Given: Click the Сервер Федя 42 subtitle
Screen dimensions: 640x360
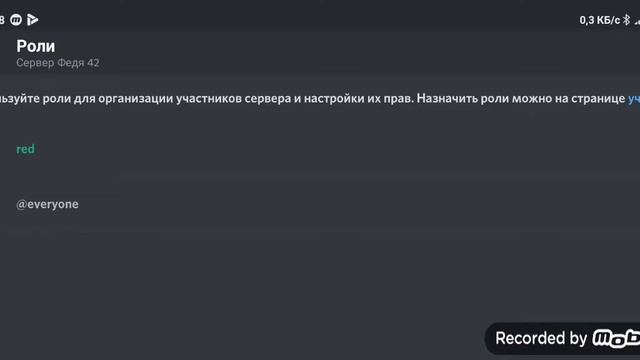Looking at the screenshot, I should click(x=58, y=63).
